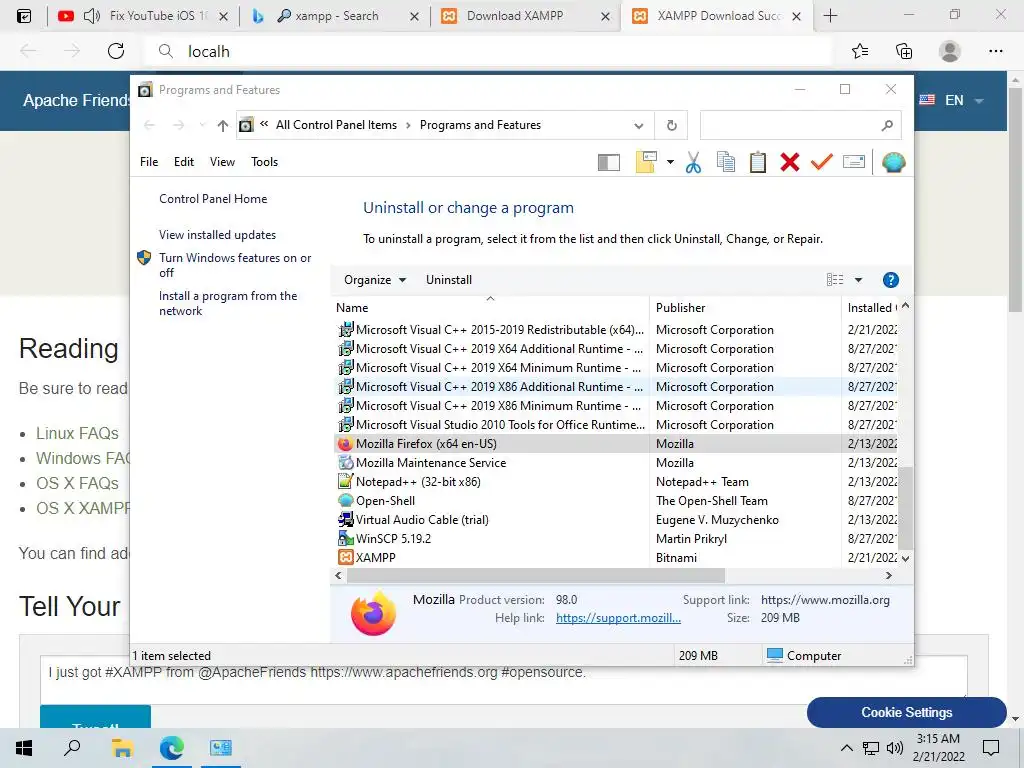Viewport: 1024px width, 768px height.
Task: Expand the chevron after All Control Panel Items
Action: 408,125
